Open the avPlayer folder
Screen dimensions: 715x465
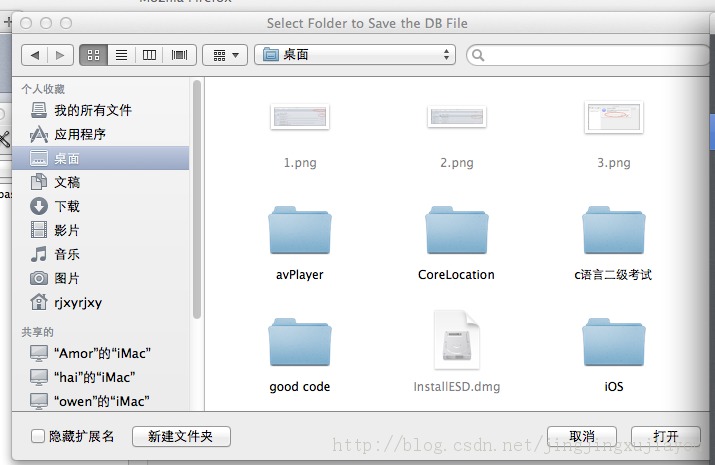299,231
